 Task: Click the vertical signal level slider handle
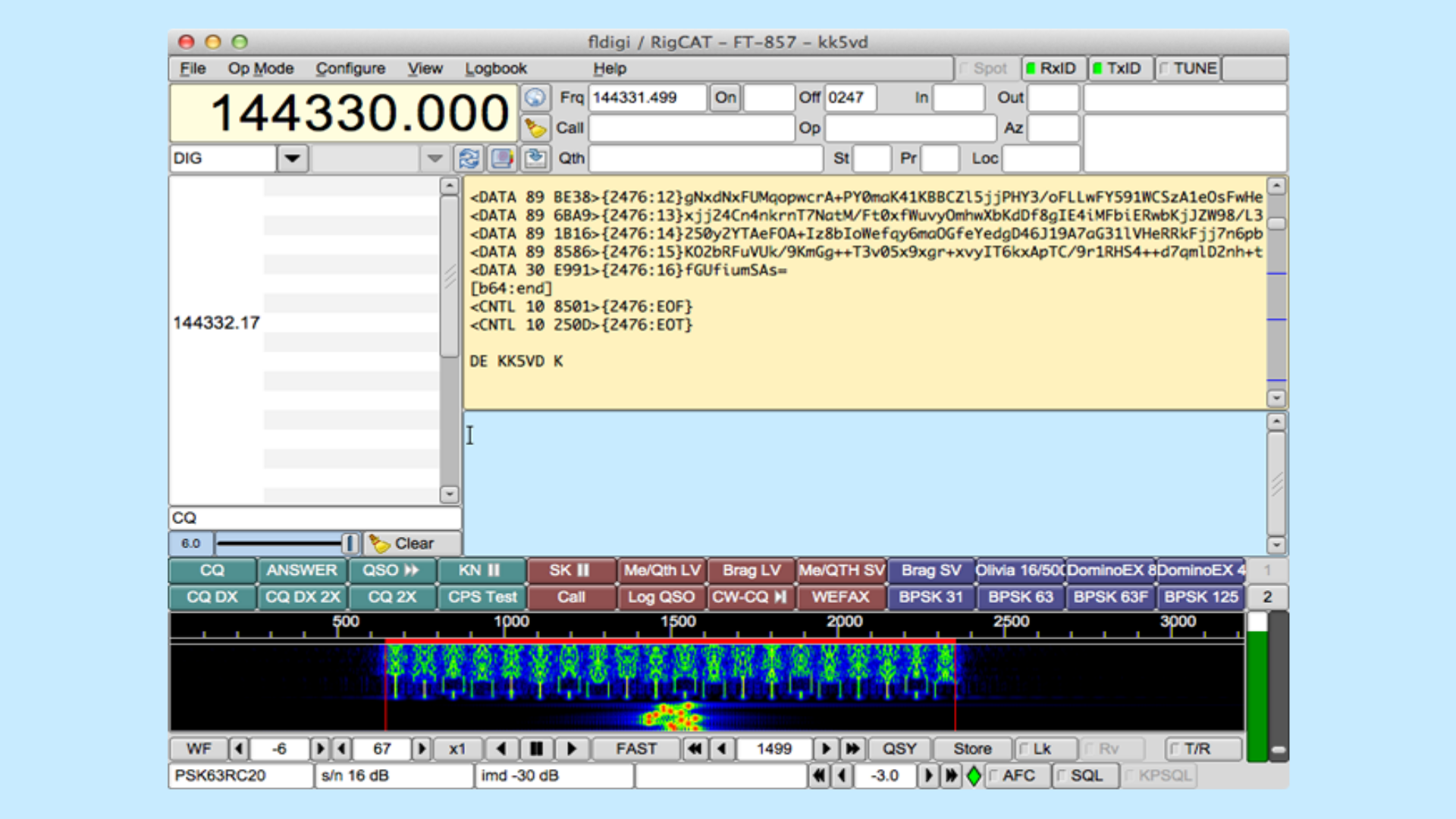click(1279, 750)
